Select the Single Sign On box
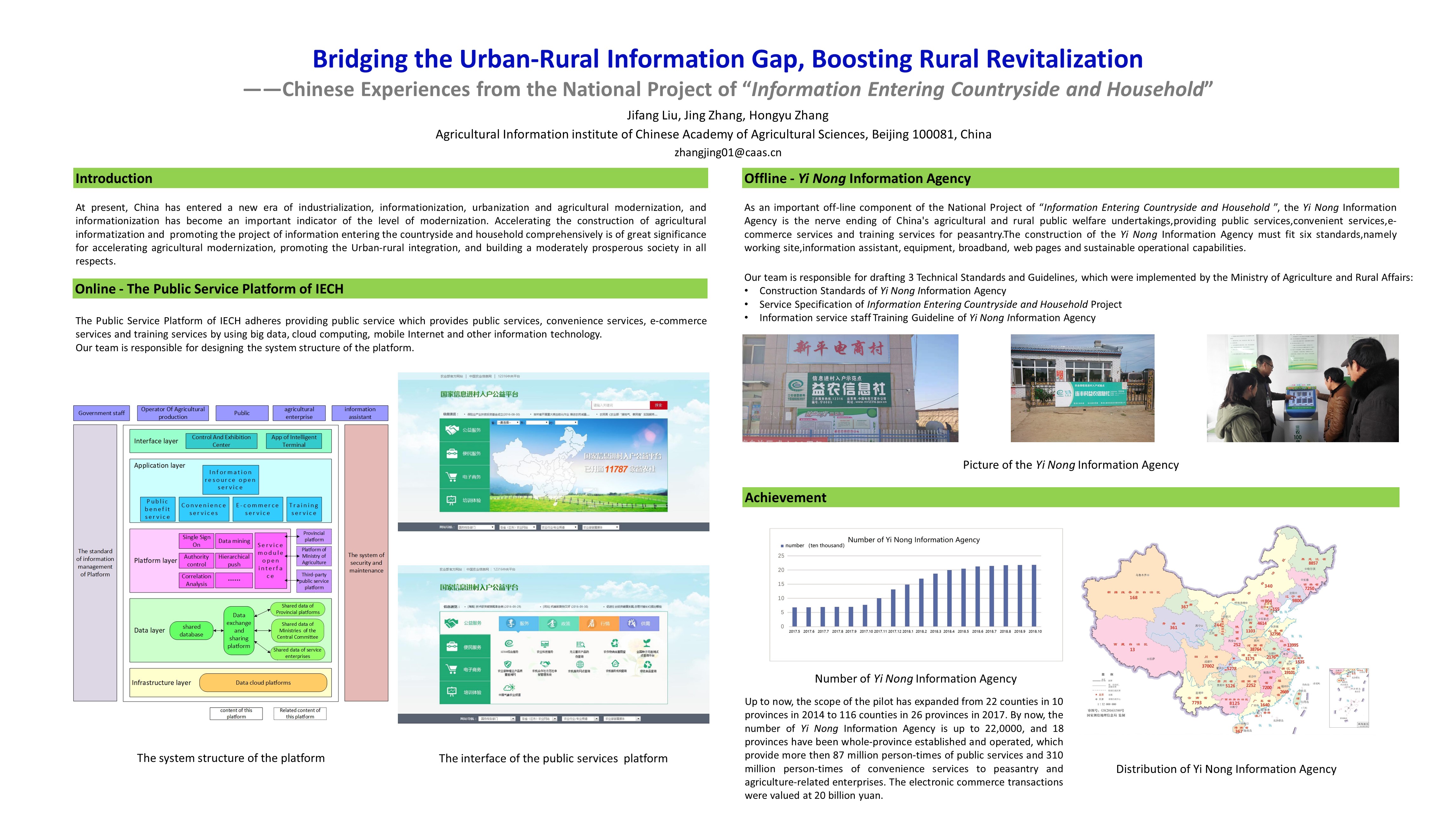This screenshot has width=1456, height=819. [x=196, y=541]
